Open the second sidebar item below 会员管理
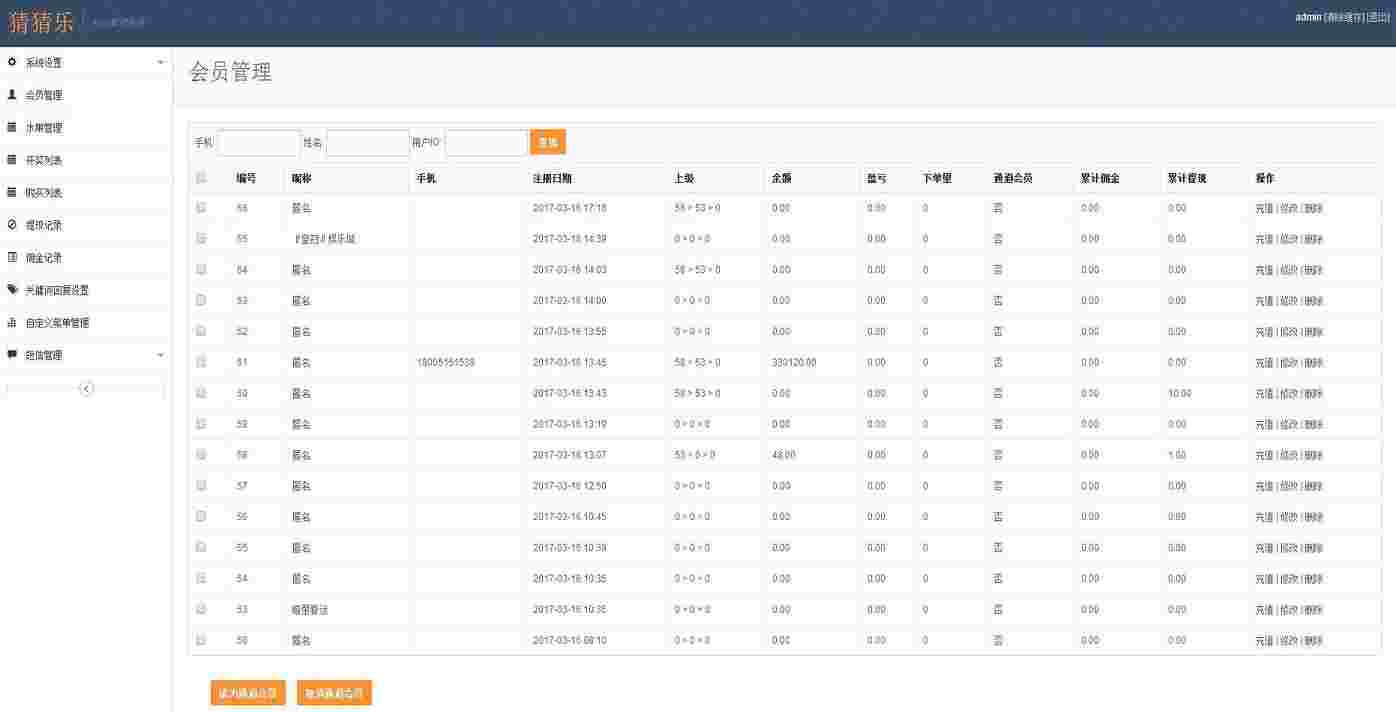 pyautogui.click(x=43, y=160)
